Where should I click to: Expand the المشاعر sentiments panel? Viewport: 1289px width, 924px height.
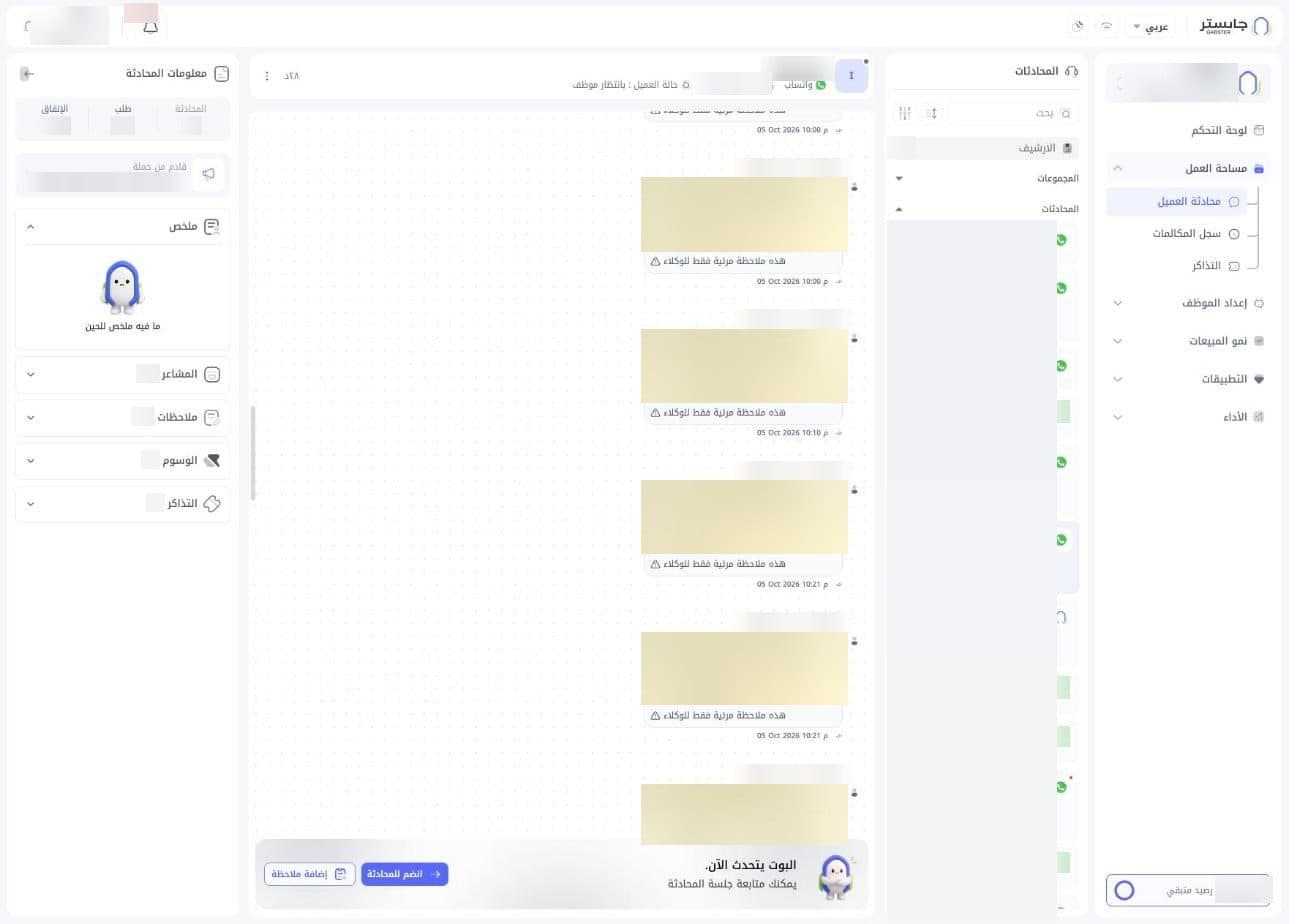(x=123, y=374)
